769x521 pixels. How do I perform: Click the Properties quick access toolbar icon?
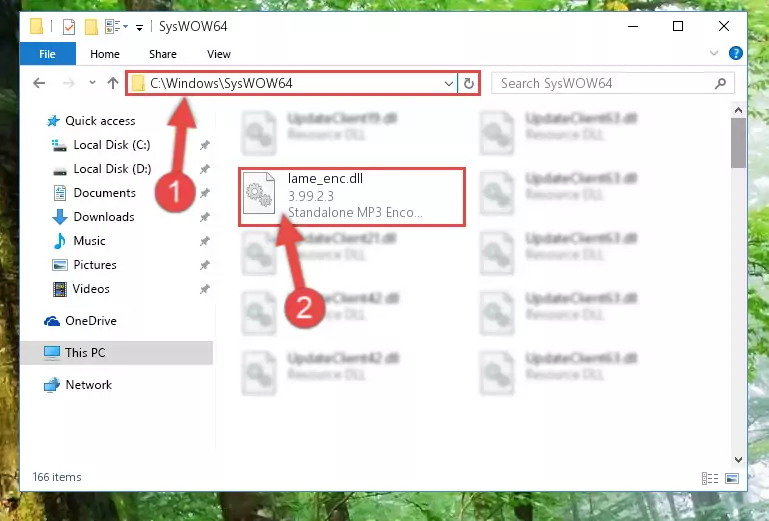point(69,27)
